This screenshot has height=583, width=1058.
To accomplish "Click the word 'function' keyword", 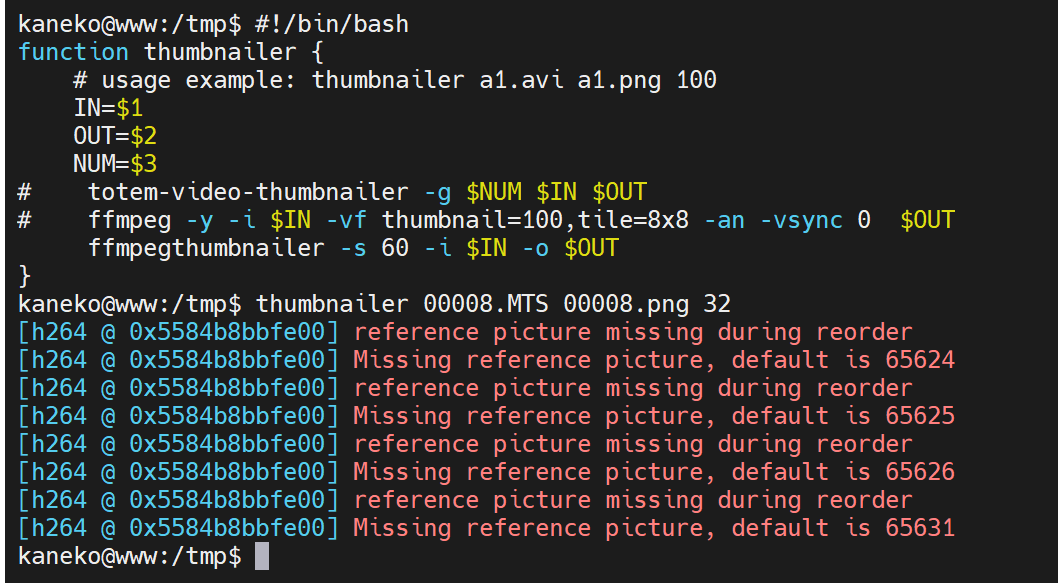I will [x=73, y=52].
